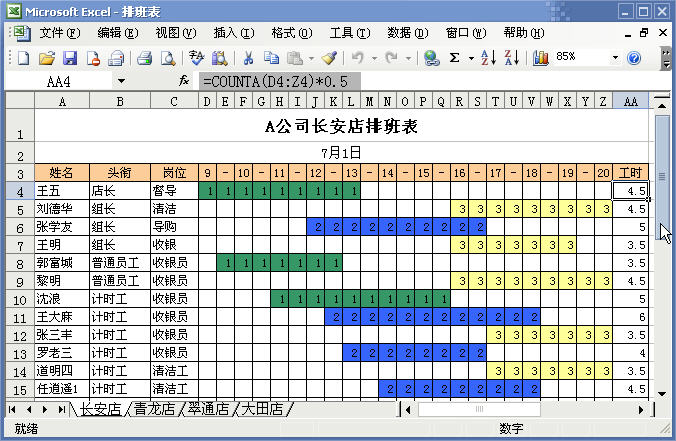Select the row 4 header
This screenshot has height=441, width=676.
pyautogui.click(x=20, y=191)
